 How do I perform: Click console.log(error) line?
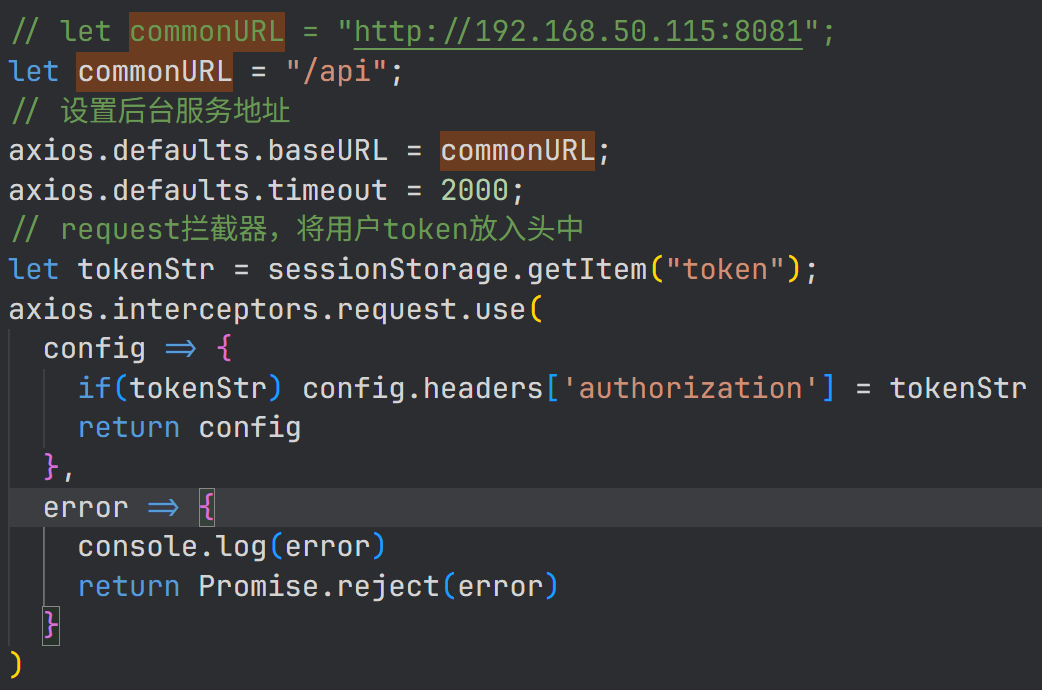231,547
